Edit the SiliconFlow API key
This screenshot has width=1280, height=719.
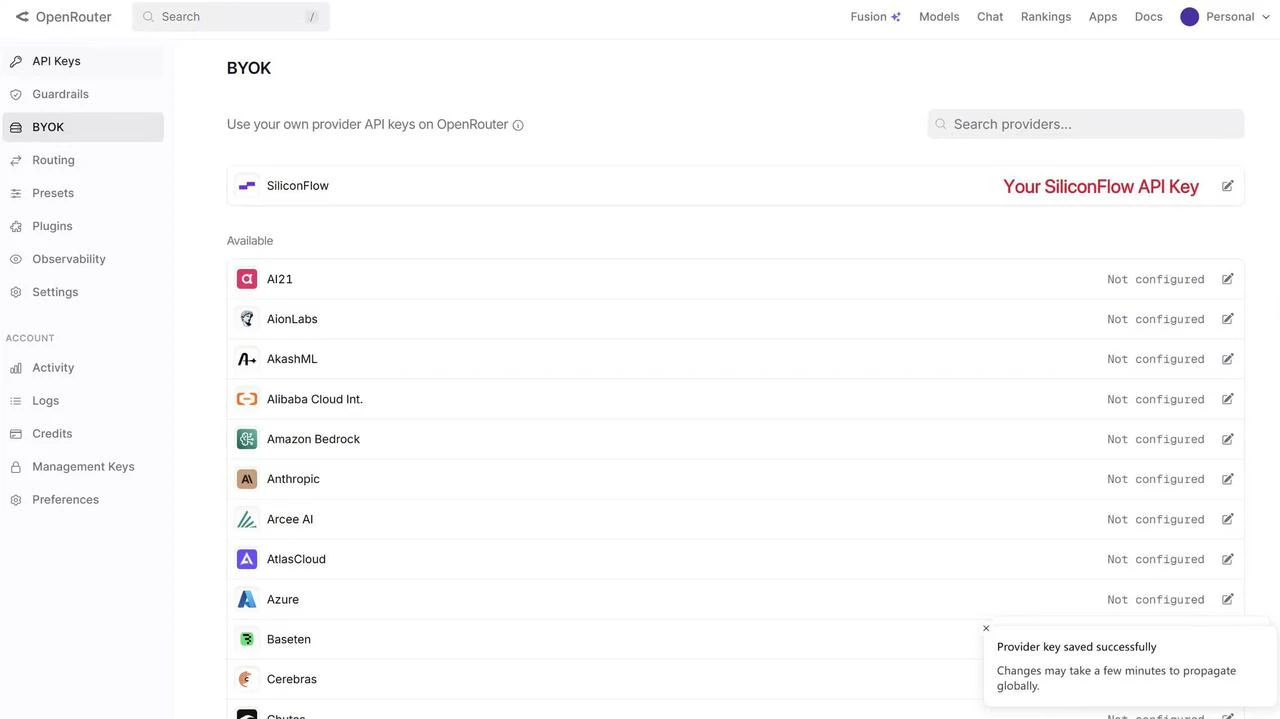pyautogui.click(x=1227, y=186)
